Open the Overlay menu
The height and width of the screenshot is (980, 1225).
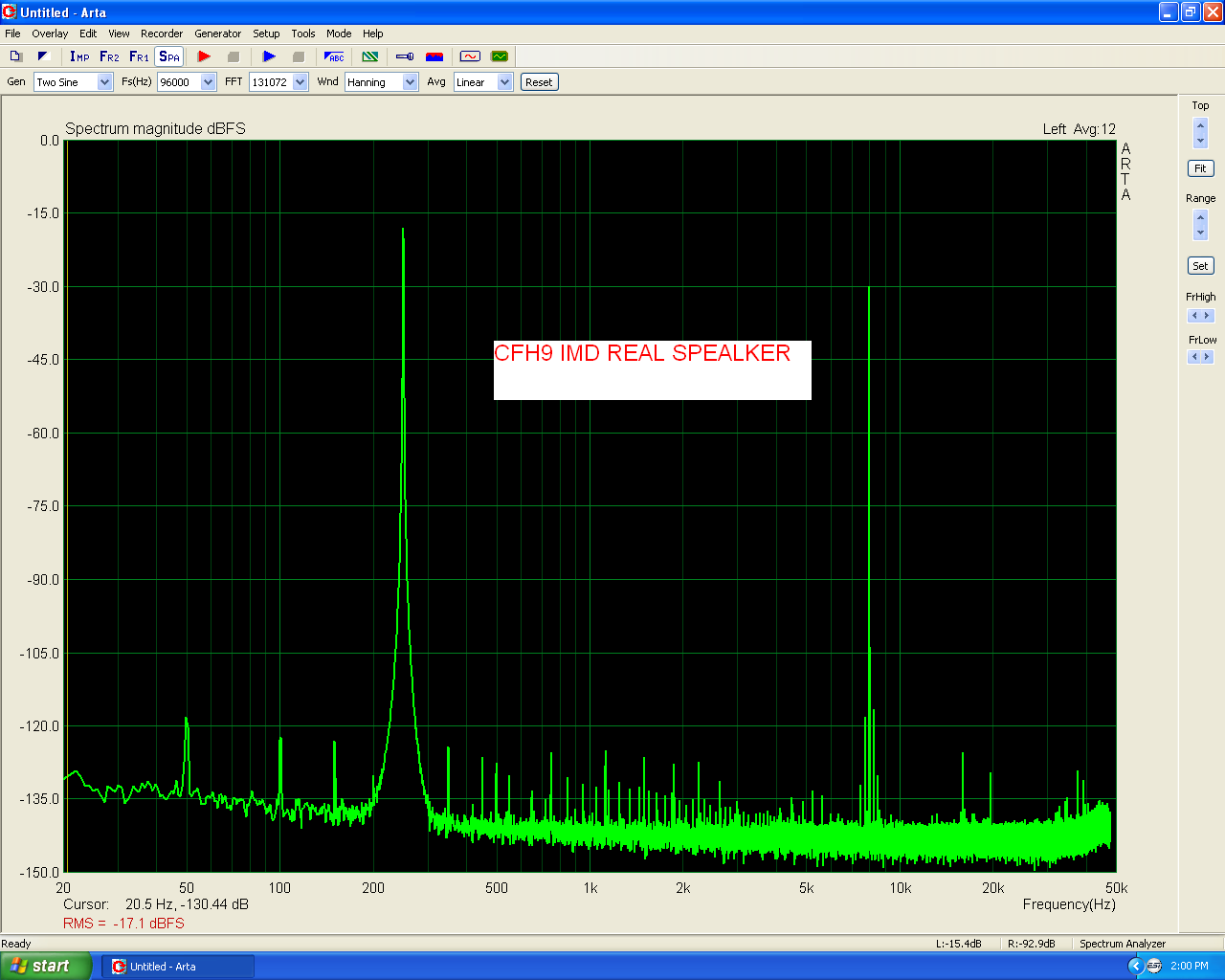click(x=50, y=33)
